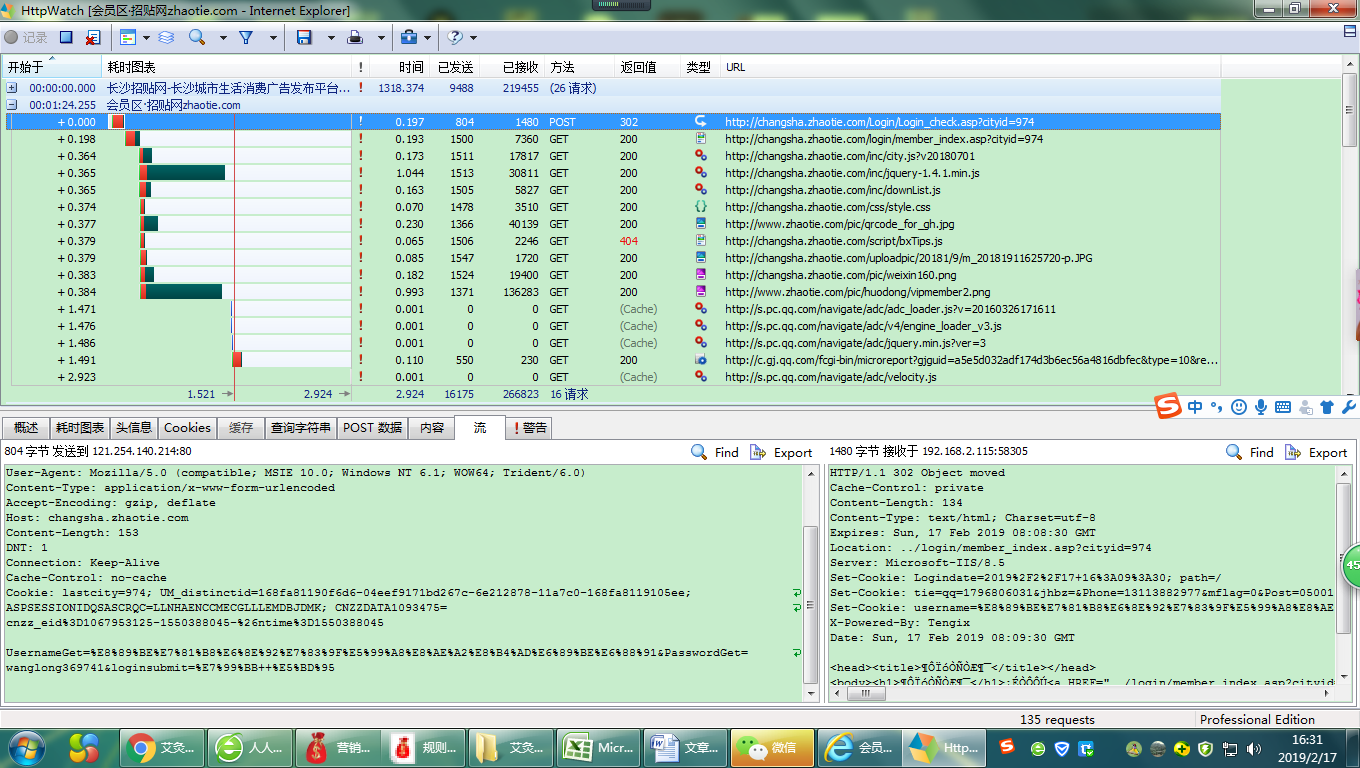The height and width of the screenshot is (768, 1360).
Task: Open the view layout dropdown arrow
Action: pos(146,38)
